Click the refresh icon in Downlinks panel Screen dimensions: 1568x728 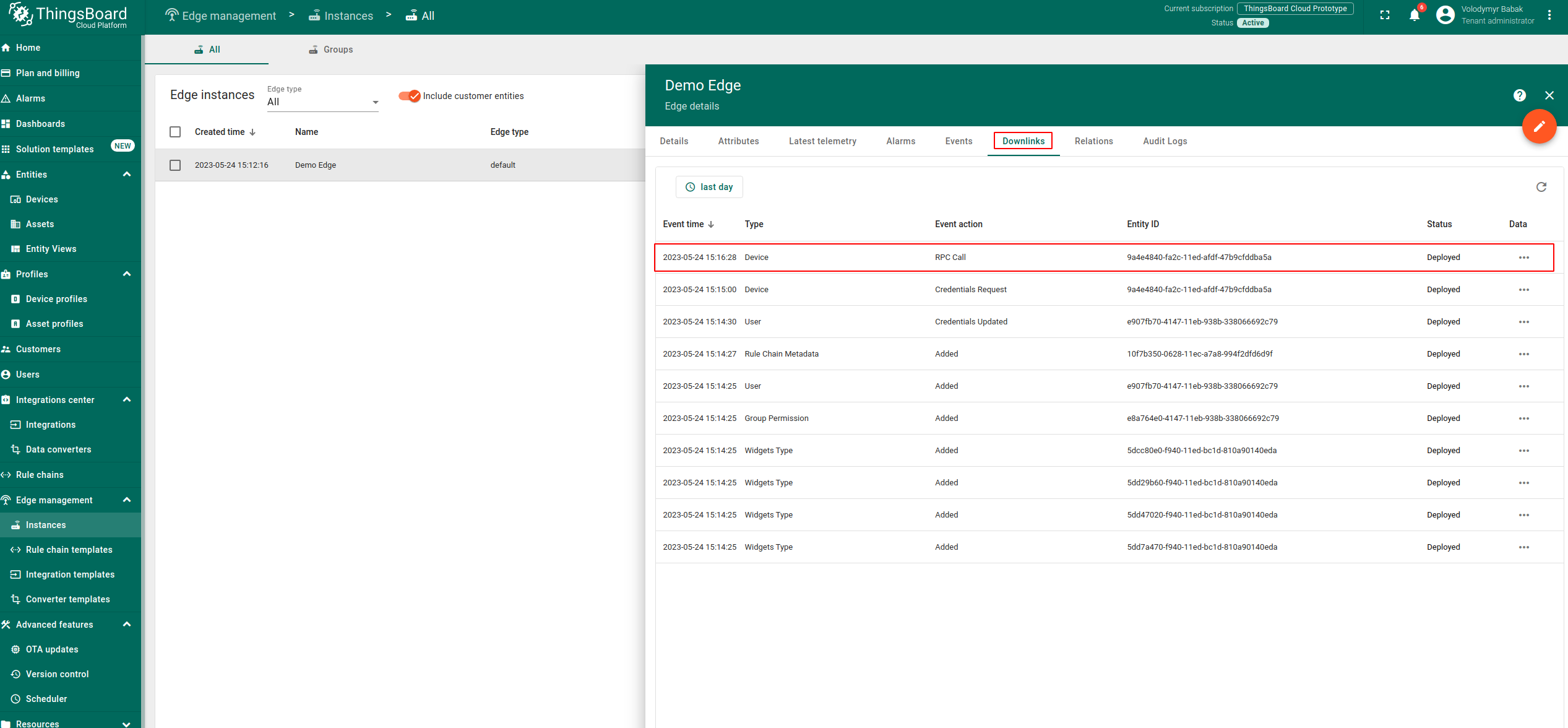1541,187
